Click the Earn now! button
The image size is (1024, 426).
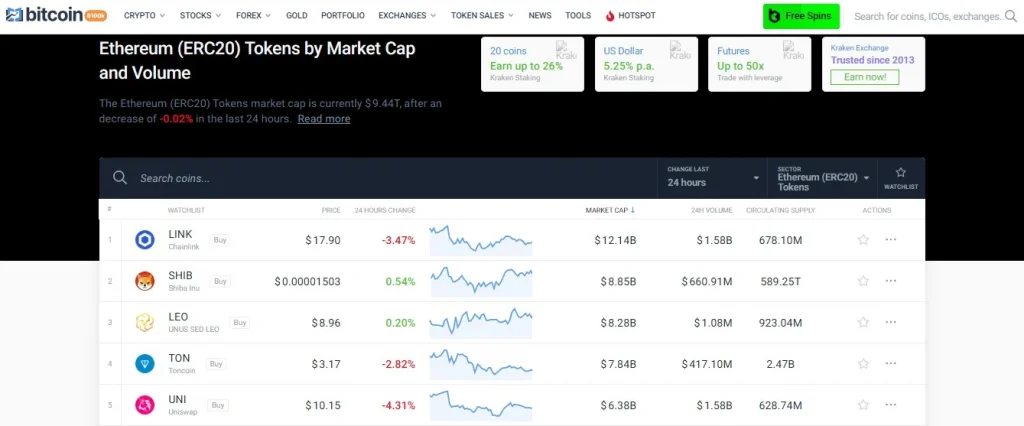[865, 77]
